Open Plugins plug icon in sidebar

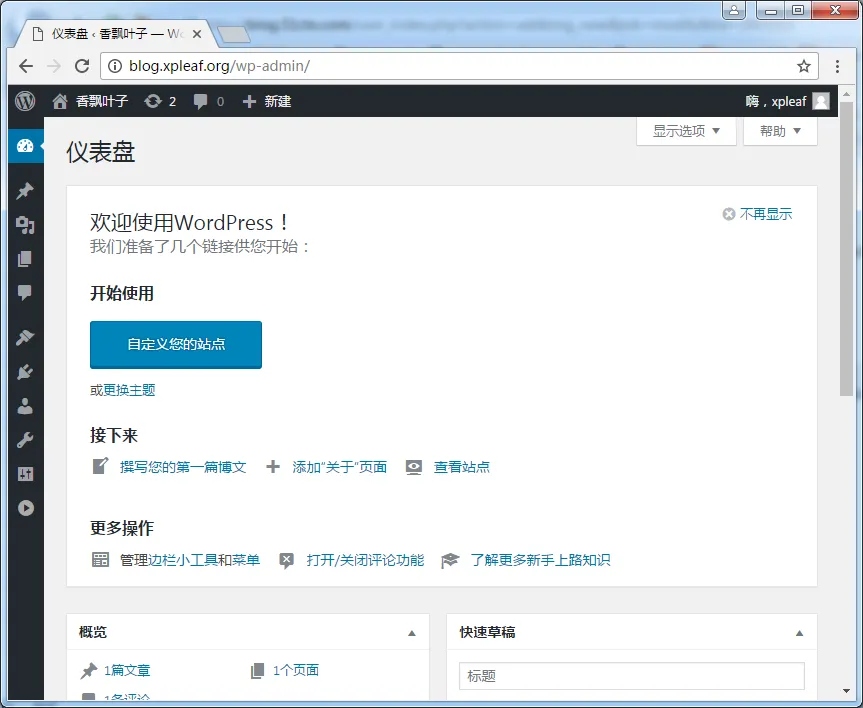tap(25, 372)
